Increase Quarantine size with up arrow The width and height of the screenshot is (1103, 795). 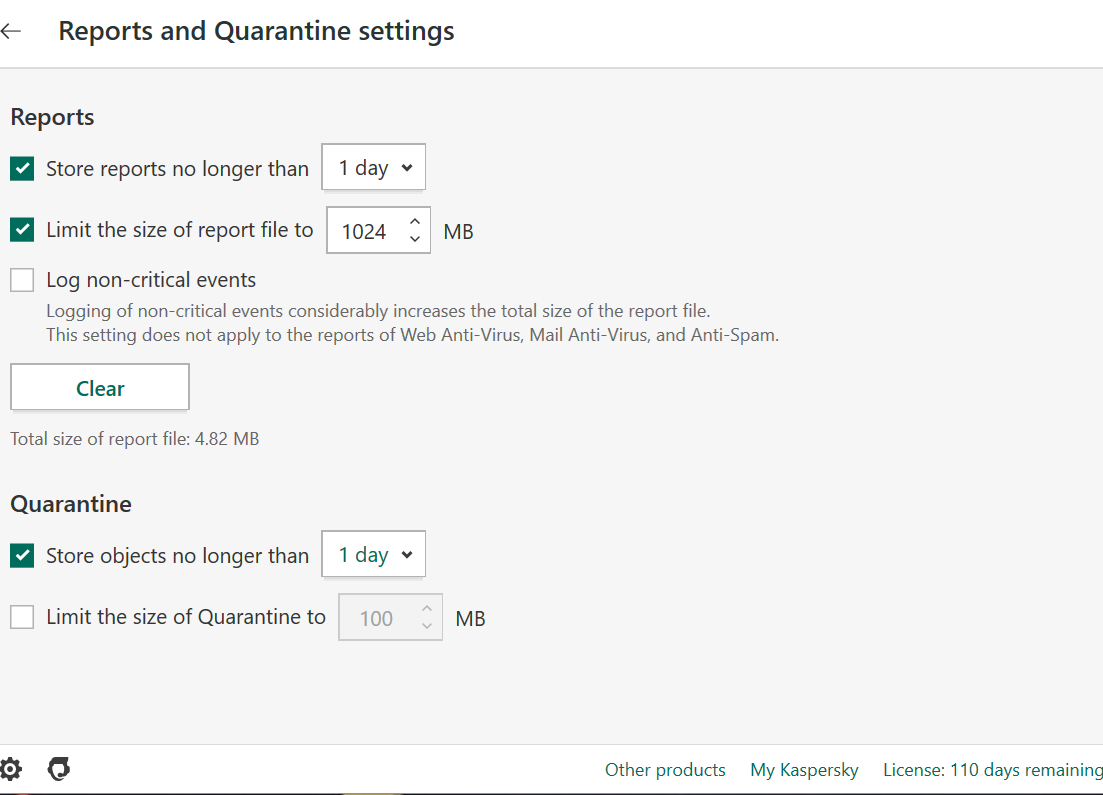click(427, 609)
